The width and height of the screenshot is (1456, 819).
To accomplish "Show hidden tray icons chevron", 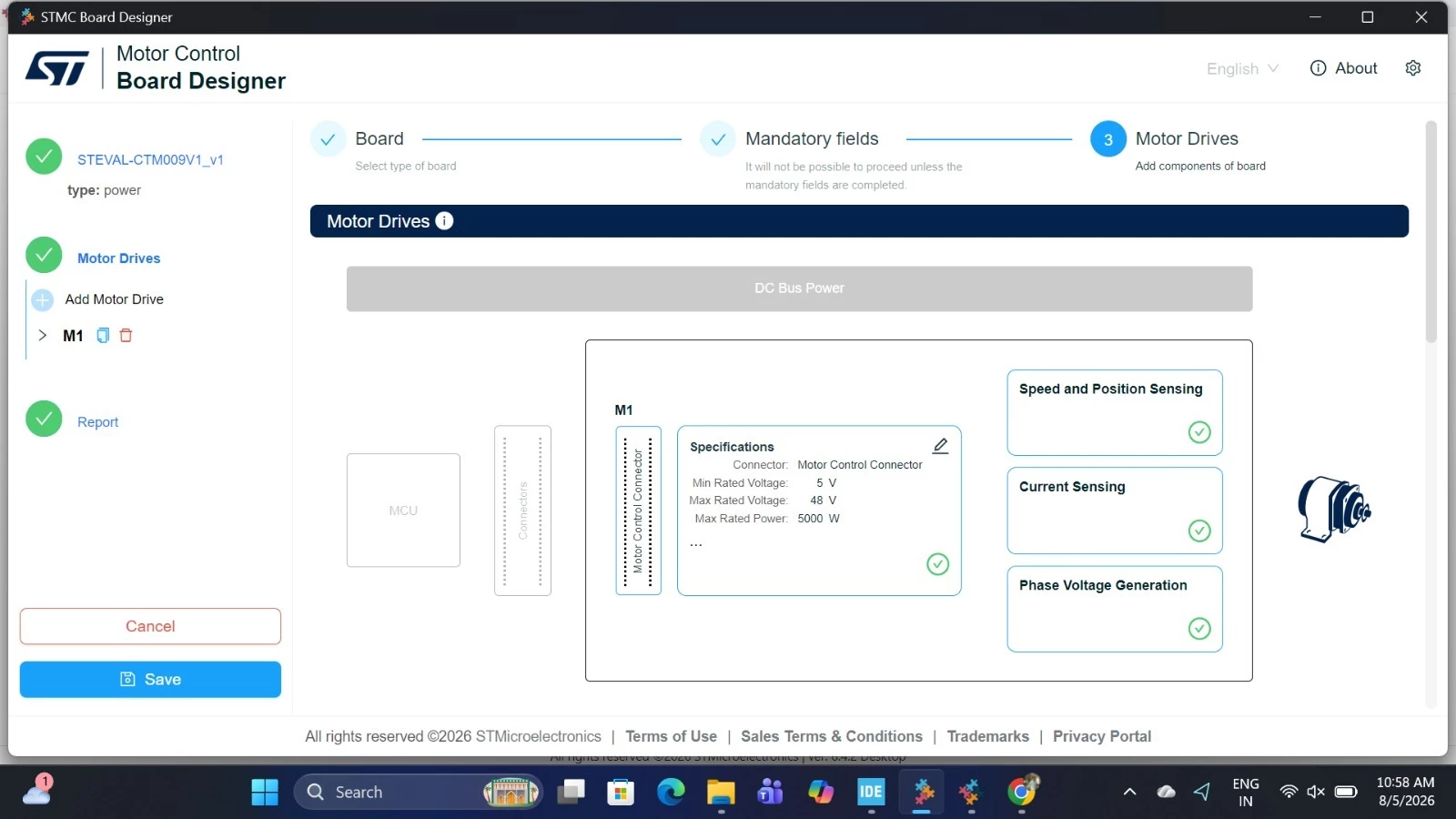I will coord(1129,793).
